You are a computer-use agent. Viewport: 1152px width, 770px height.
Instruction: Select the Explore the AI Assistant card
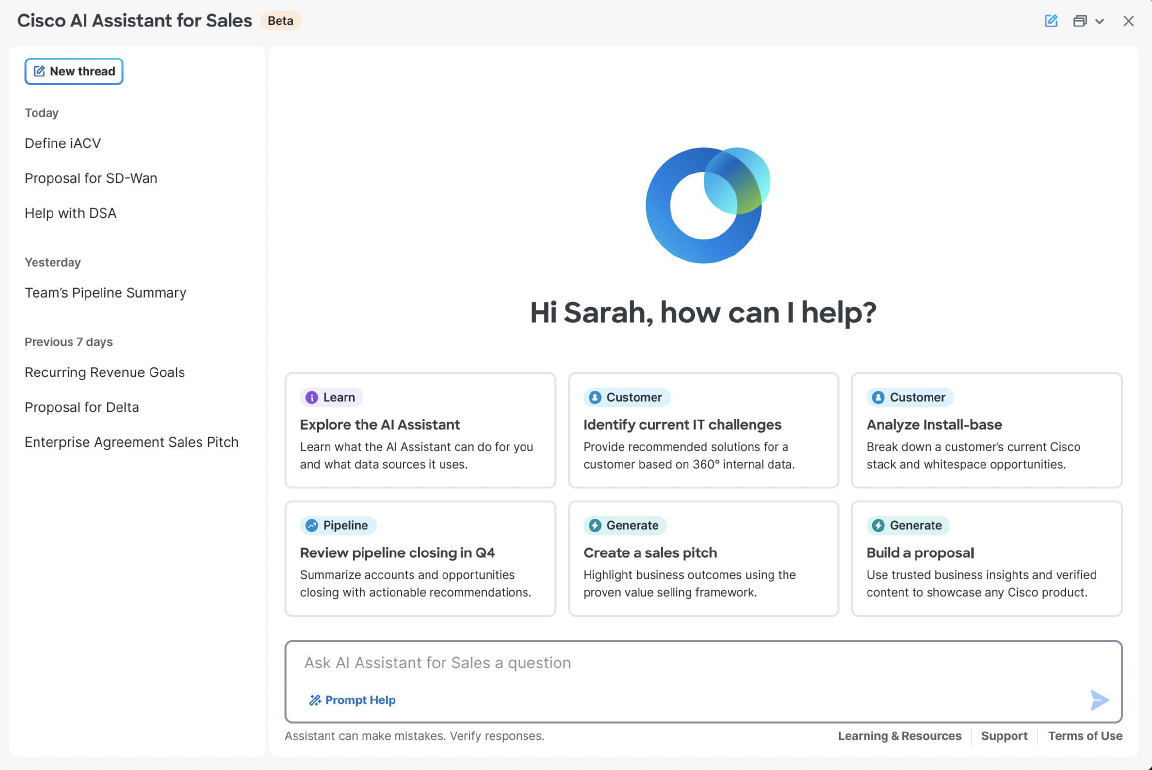coord(420,430)
